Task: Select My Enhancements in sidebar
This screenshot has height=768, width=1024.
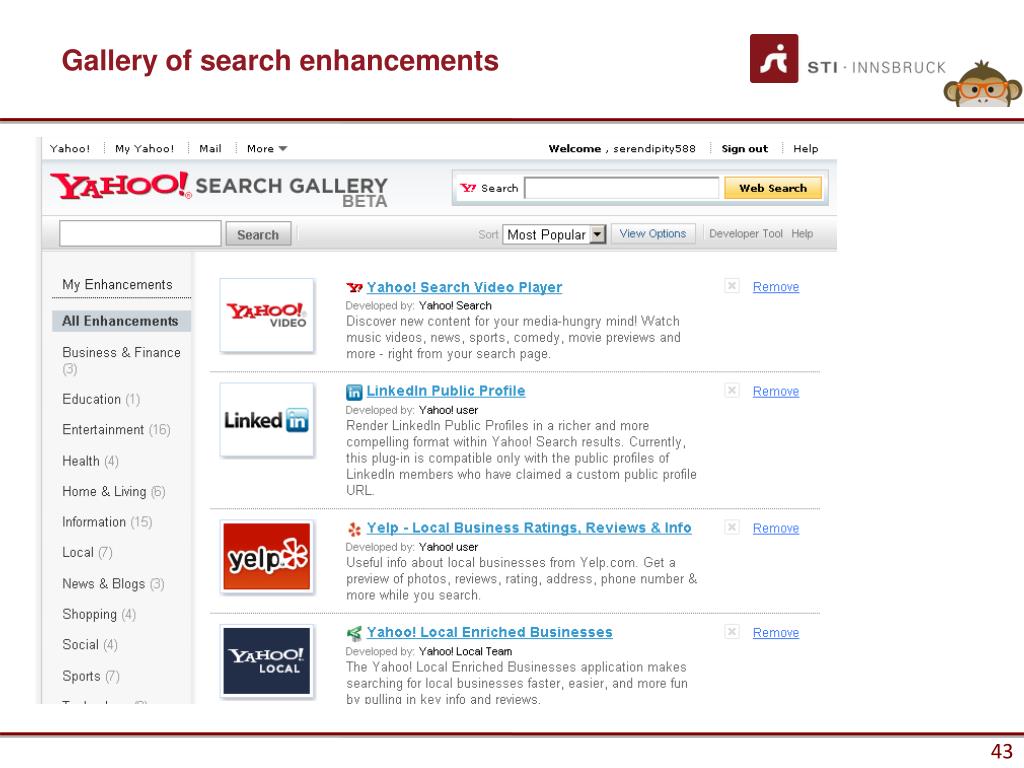Action: click(118, 285)
